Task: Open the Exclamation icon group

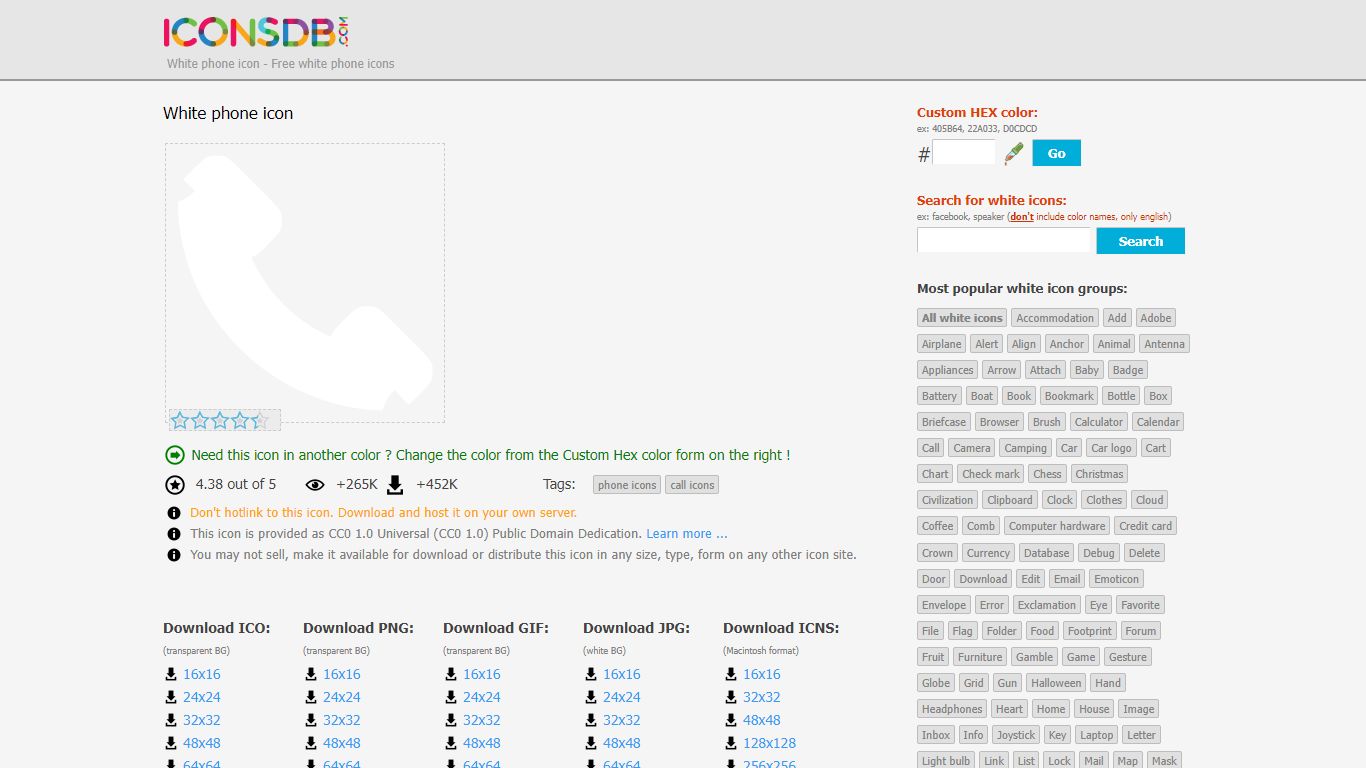Action: point(1046,605)
